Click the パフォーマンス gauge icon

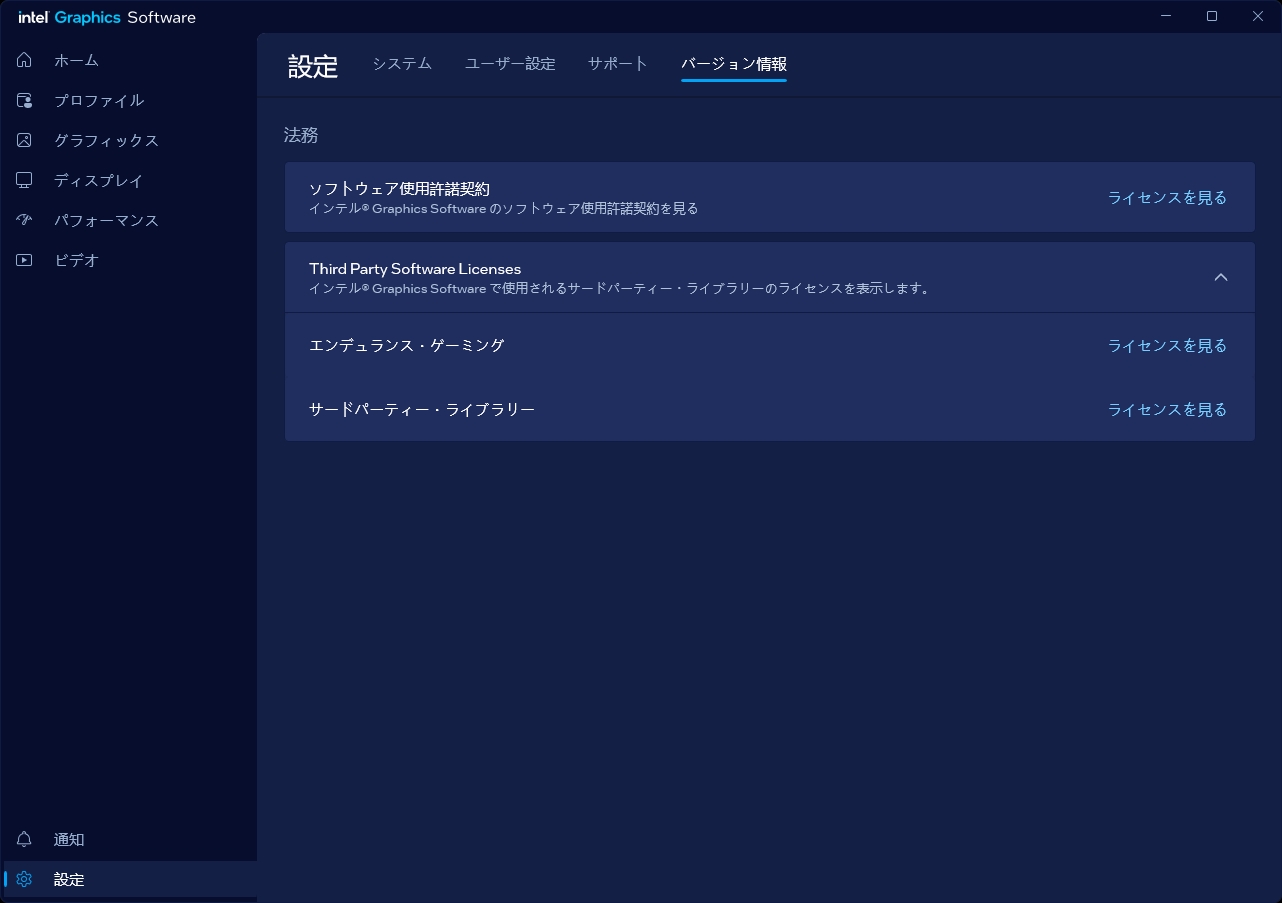point(25,220)
